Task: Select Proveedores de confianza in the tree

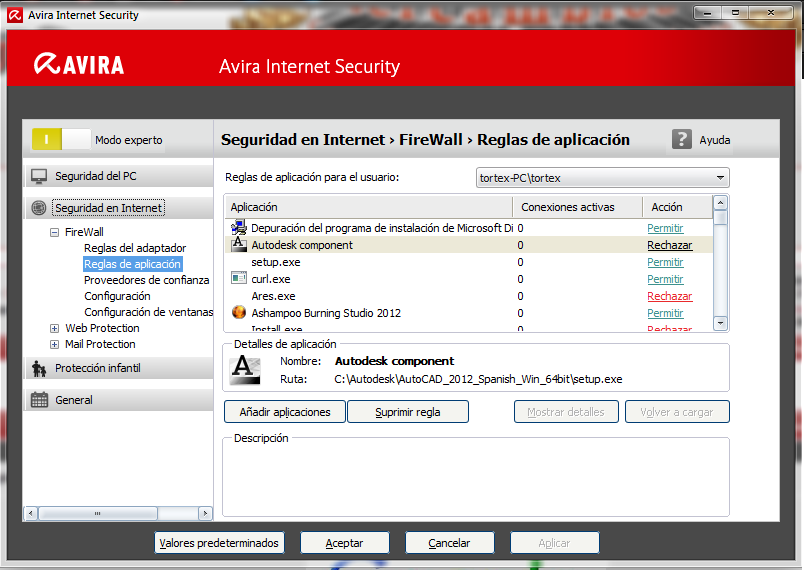Action: [147, 280]
